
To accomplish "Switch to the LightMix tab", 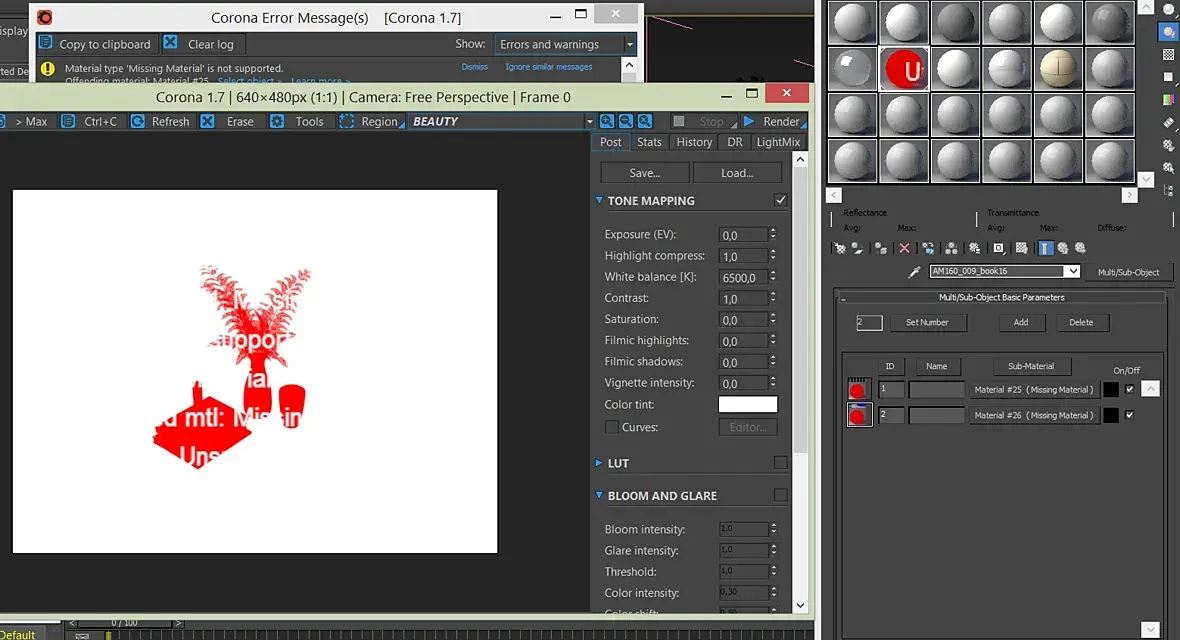I will [778, 142].
